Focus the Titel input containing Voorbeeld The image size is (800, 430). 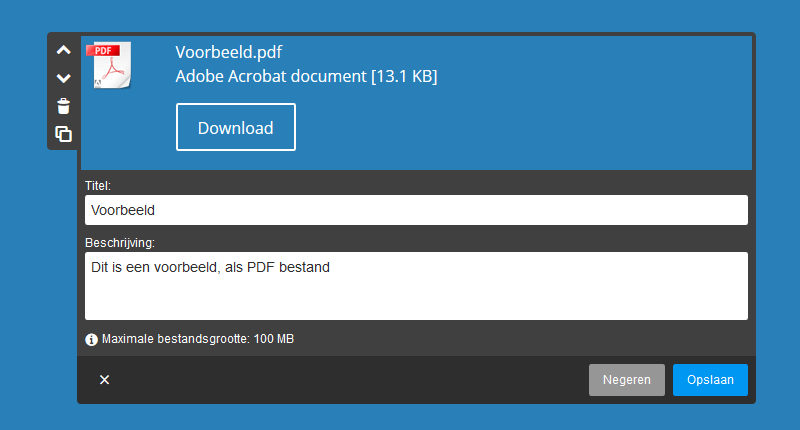(x=416, y=210)
